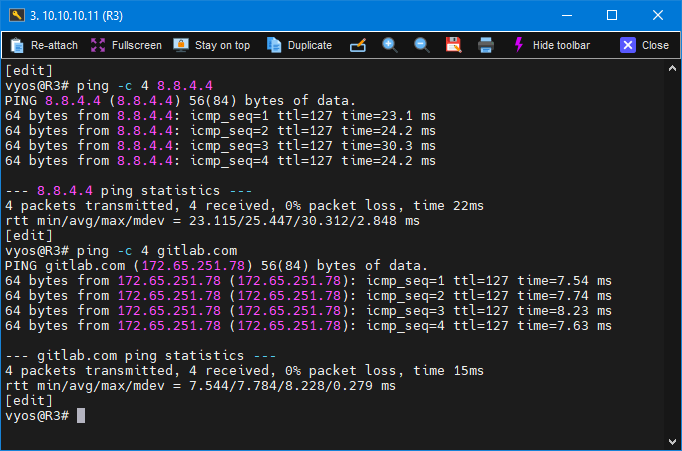
Task: Click the line with time=8.23 ms
Action: (x=308, y=311)
